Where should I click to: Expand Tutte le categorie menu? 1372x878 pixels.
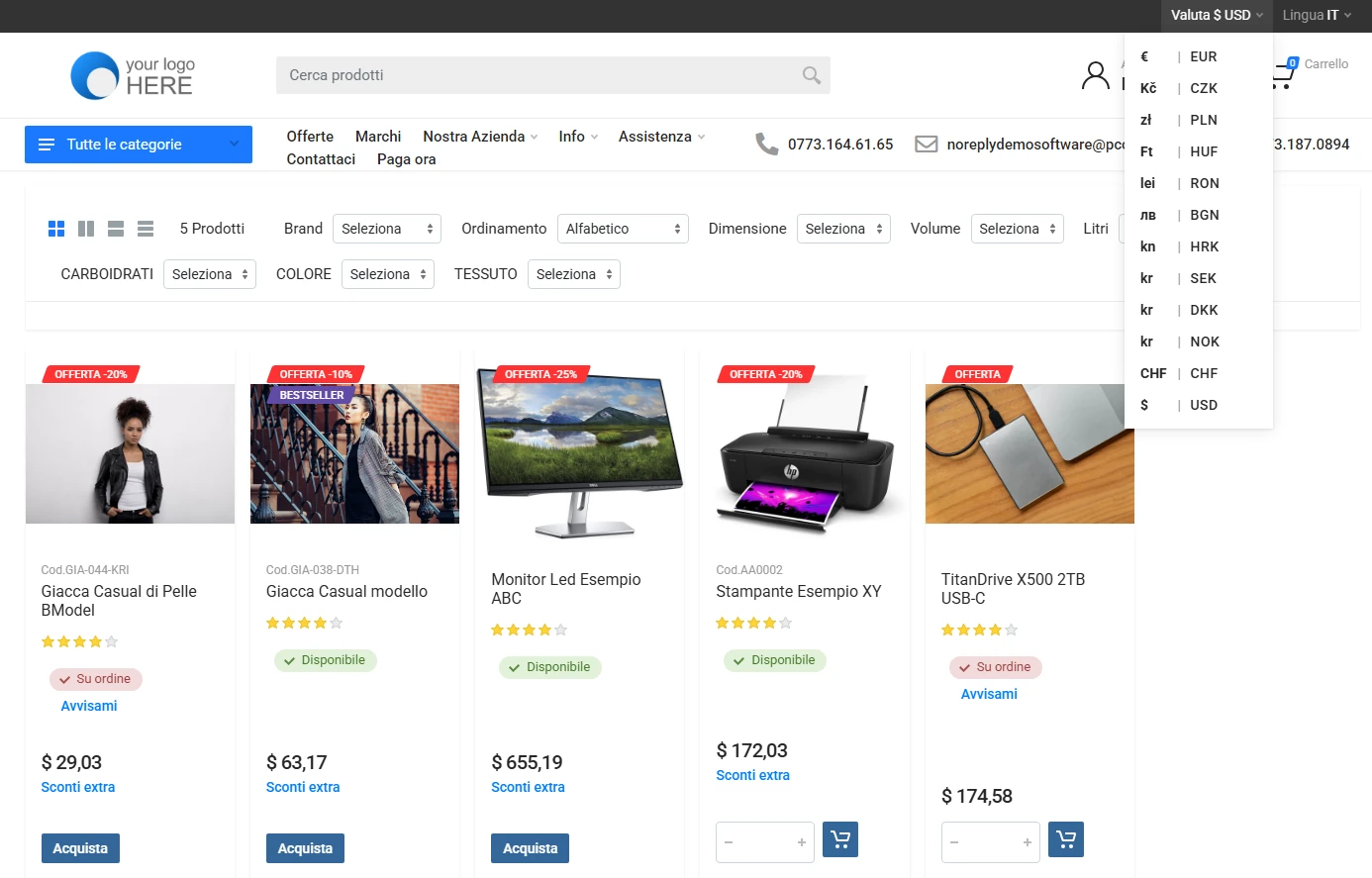tap(139, 145)
